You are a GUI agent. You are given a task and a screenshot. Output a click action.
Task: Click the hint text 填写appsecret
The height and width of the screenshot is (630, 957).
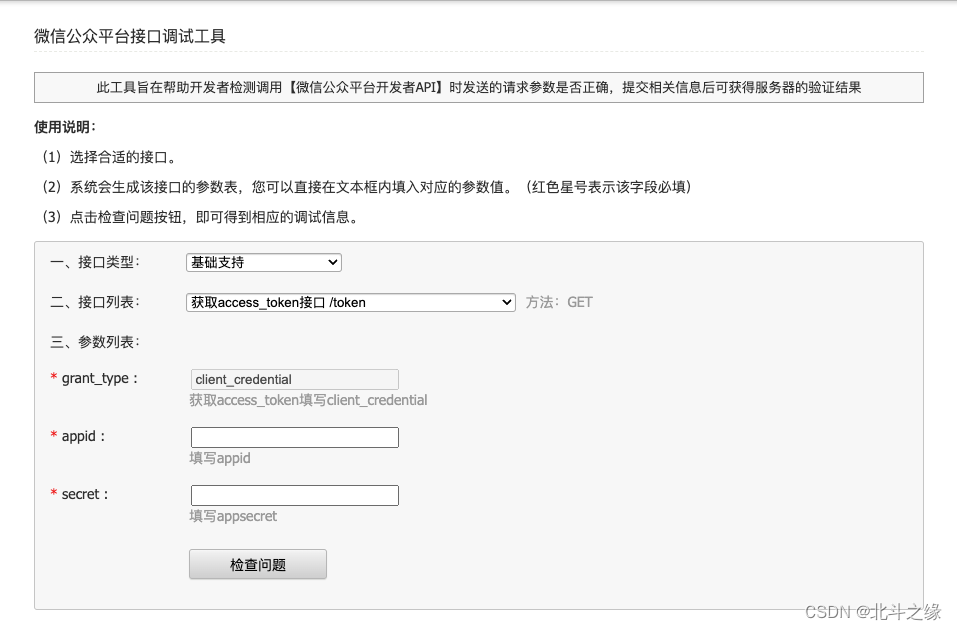click(233, 516)
